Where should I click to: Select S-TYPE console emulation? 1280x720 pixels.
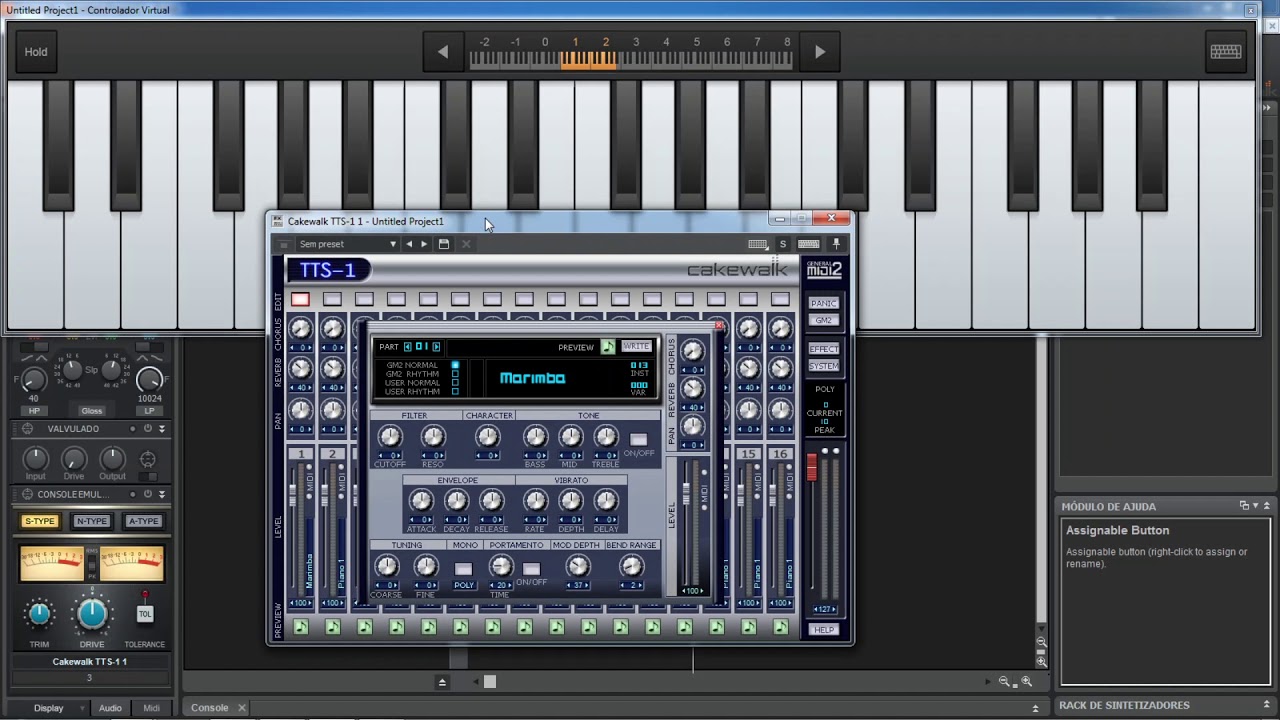(x=40, y=521)
